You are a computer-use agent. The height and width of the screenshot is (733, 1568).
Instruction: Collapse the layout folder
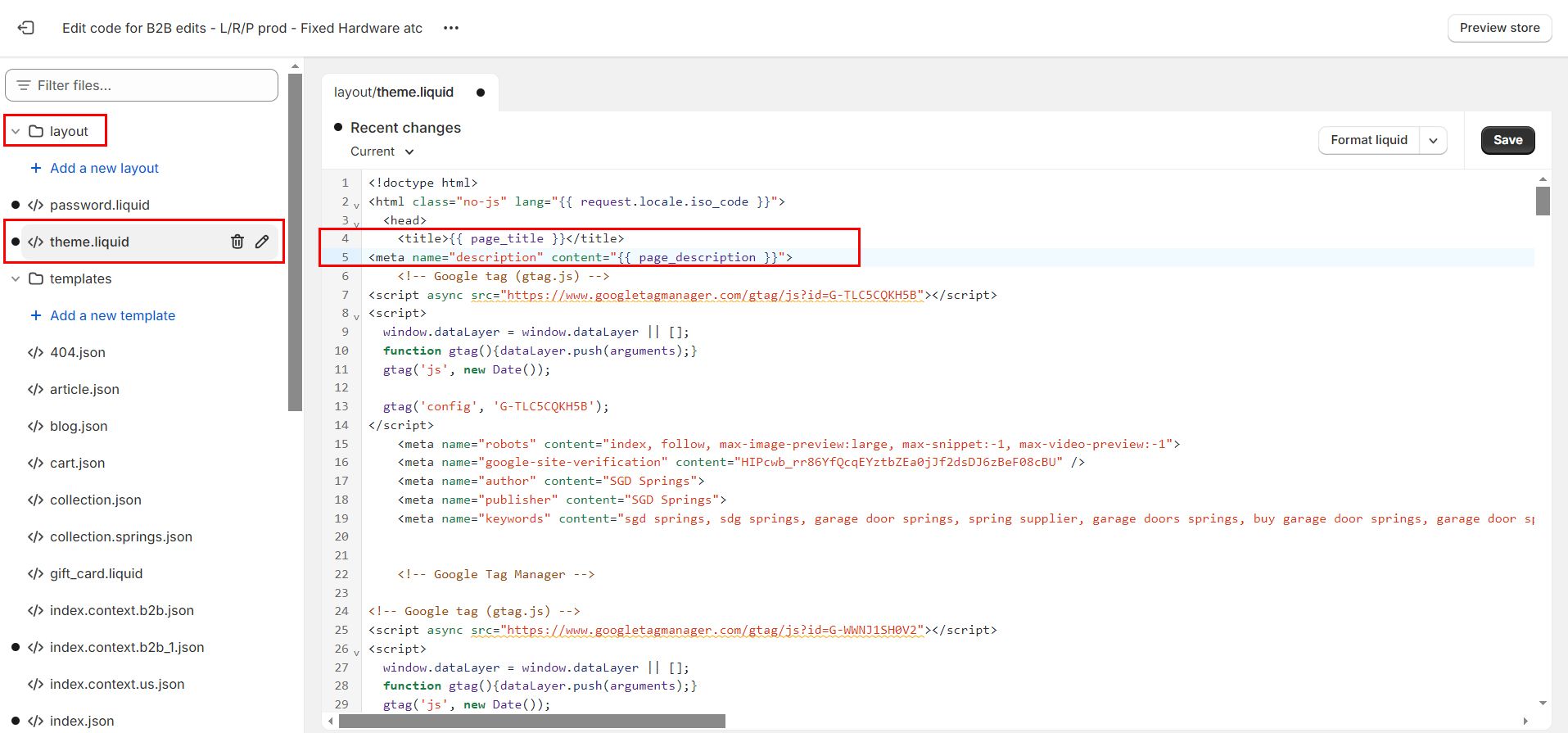(16, 131)
